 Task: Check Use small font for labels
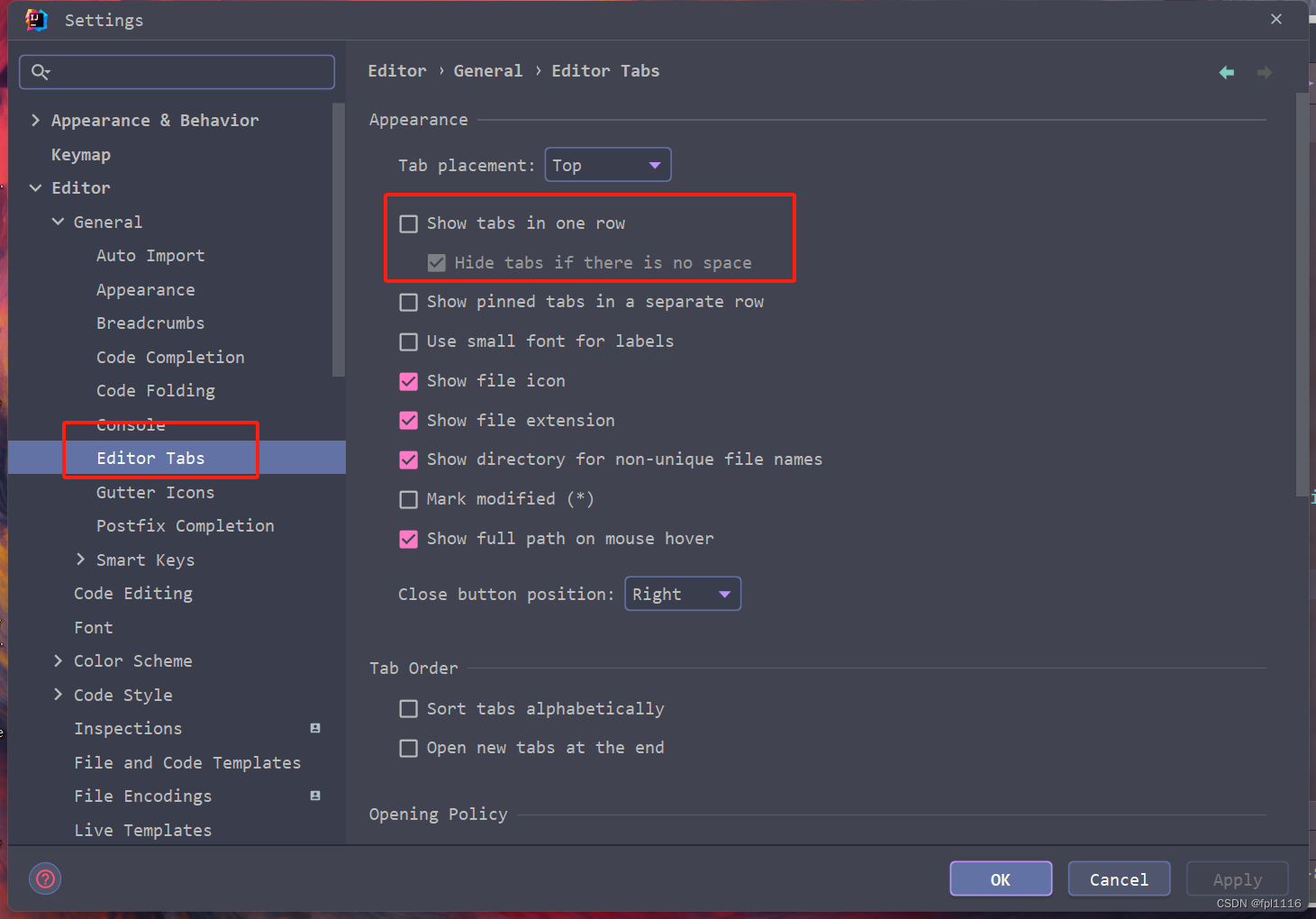[x=409, y=341]
